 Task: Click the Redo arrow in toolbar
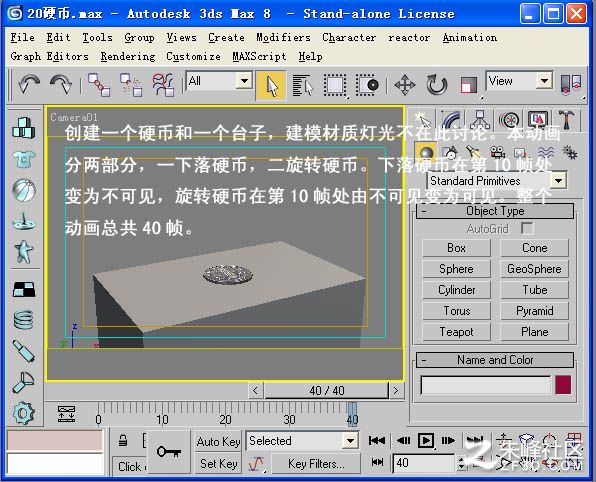pos(61,84)
